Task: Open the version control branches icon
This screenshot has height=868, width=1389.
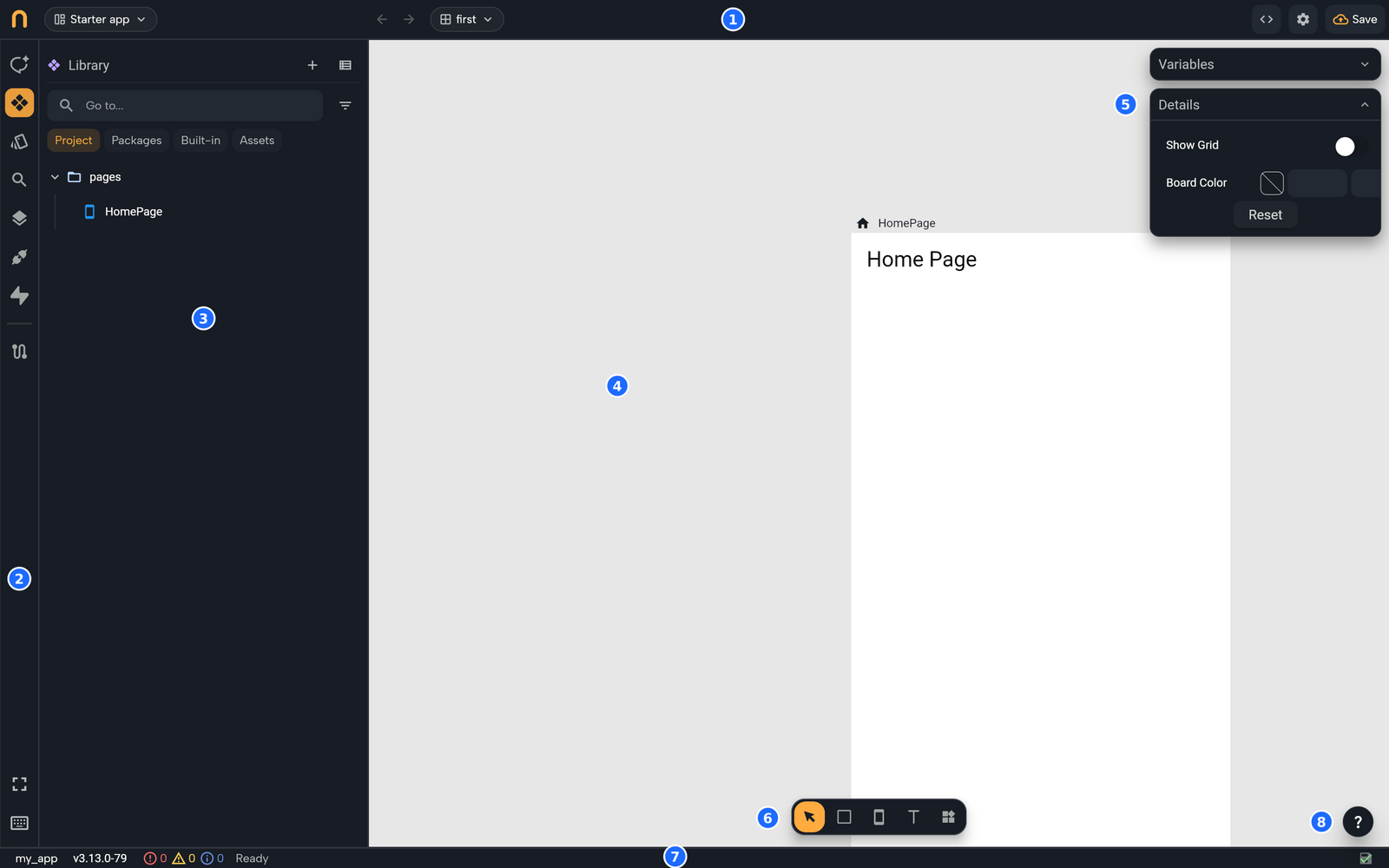Action: point(19,352)
